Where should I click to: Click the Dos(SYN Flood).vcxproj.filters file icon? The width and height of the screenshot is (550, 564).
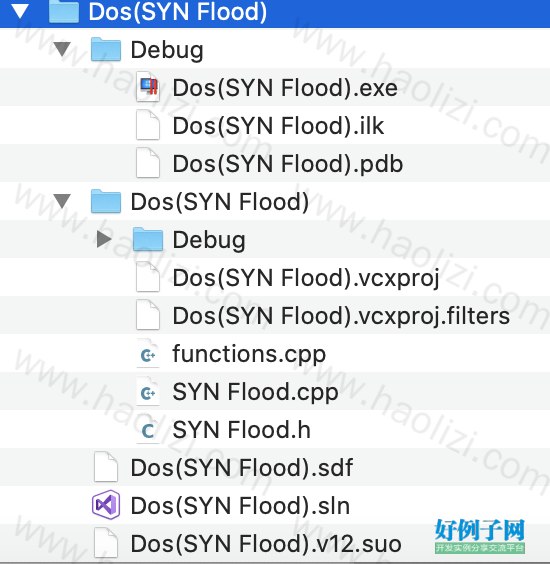148,315
